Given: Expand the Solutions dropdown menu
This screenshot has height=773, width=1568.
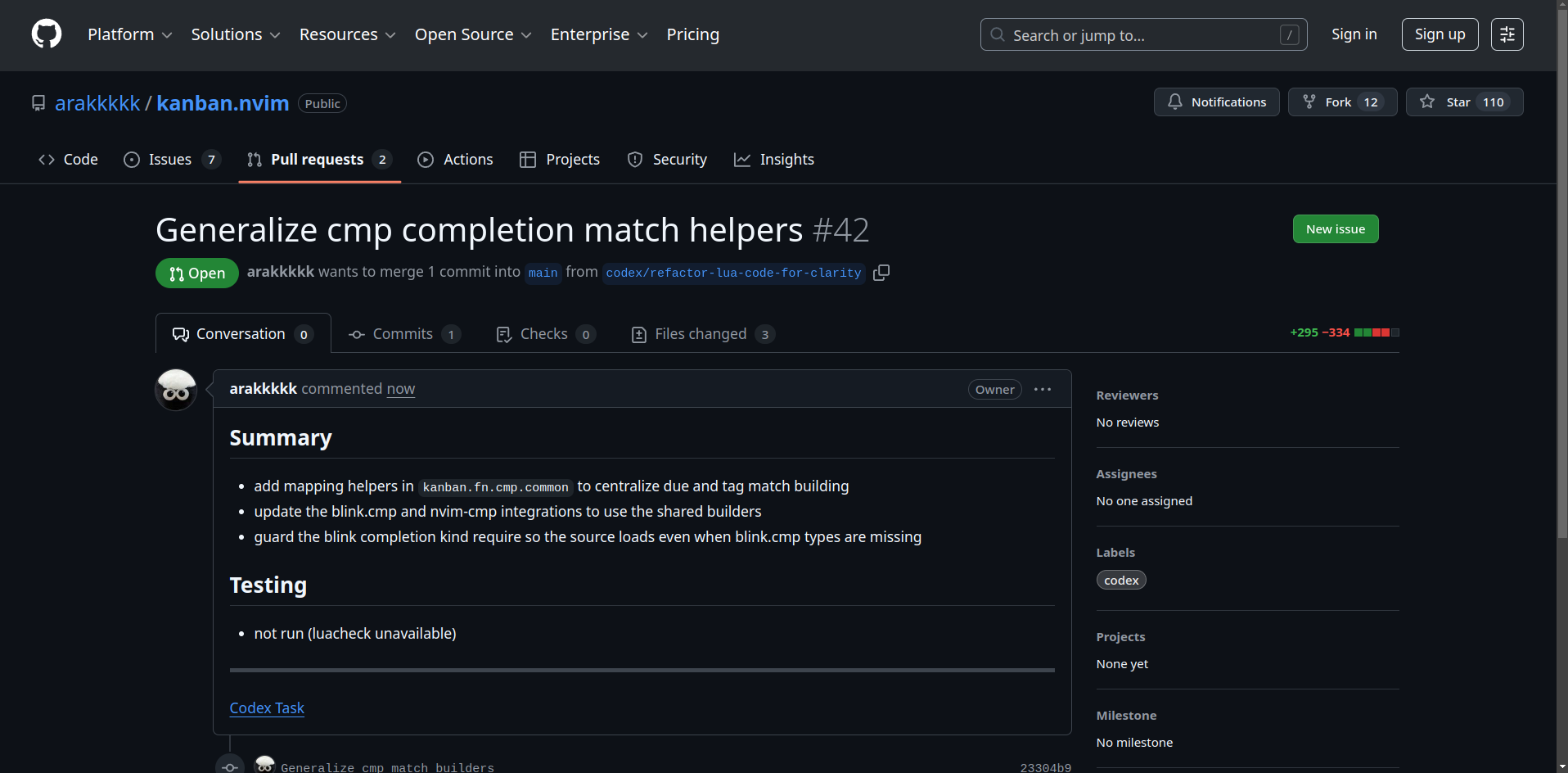Looking at the screenshot, I should coord(235,34).
